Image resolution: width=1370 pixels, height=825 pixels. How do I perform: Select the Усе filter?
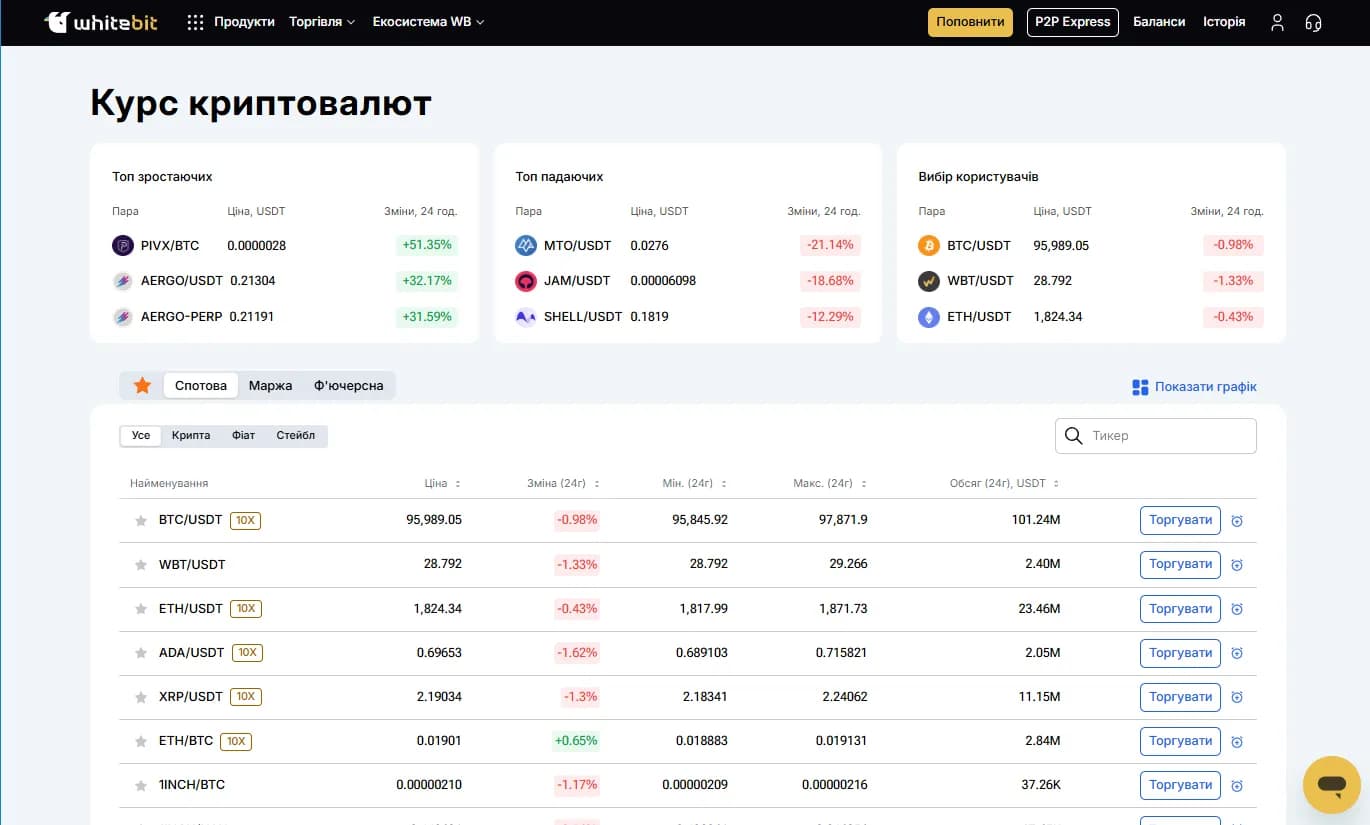(x=141, y=435)
